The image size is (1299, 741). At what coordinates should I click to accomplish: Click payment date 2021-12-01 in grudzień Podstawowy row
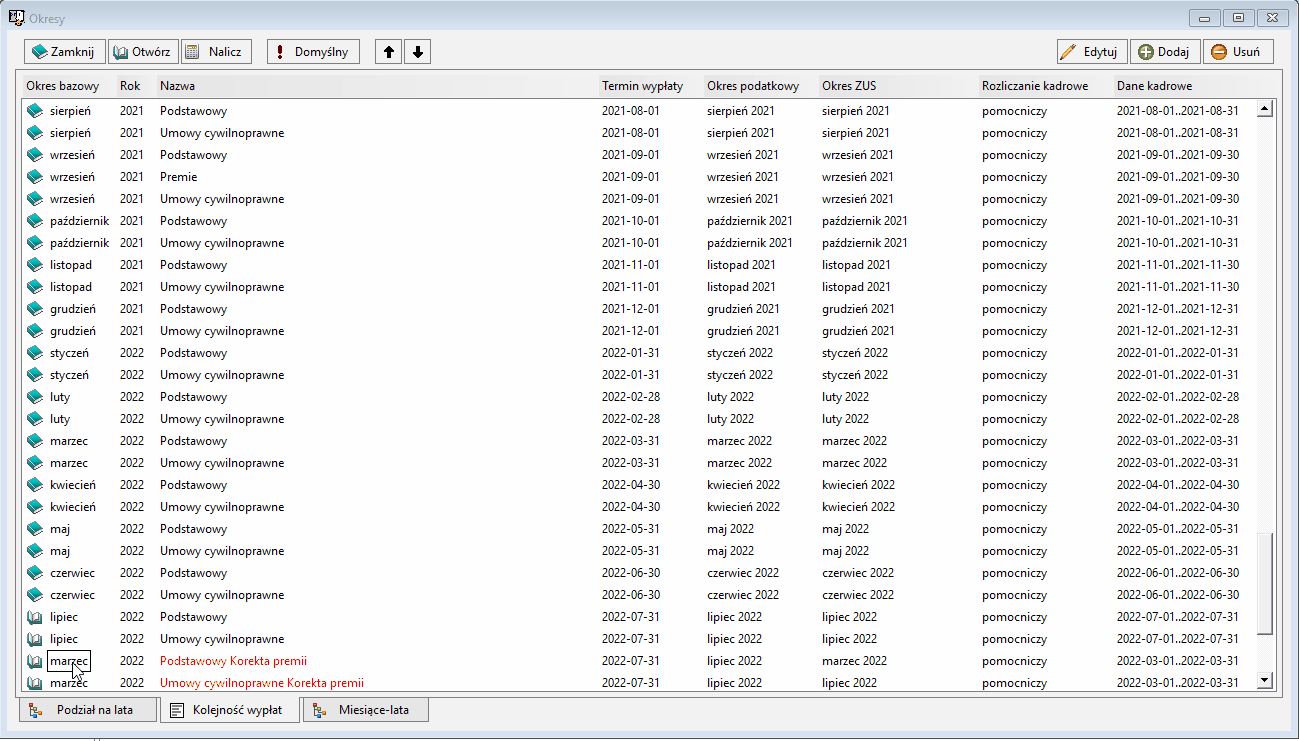point(630,309)
